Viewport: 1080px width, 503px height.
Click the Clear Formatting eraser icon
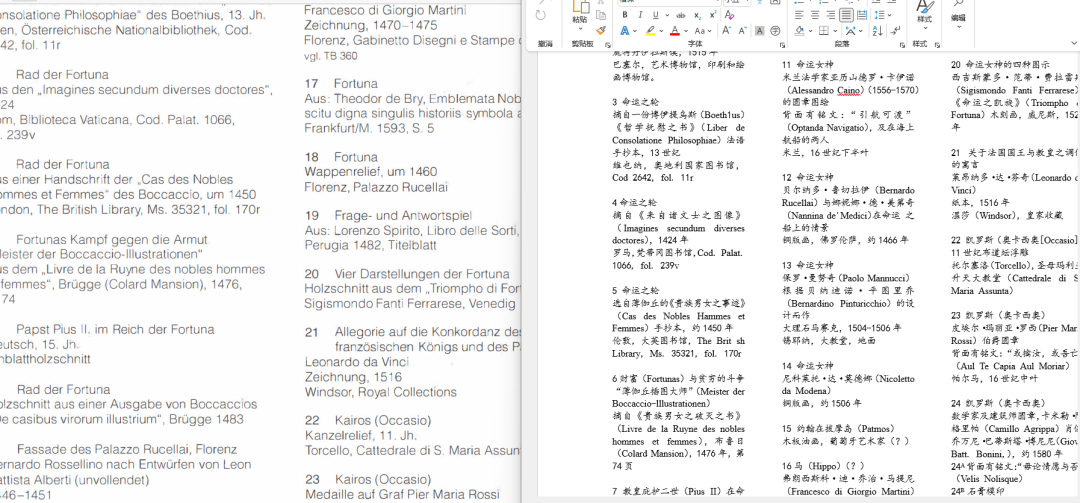[x=729, y=15]
